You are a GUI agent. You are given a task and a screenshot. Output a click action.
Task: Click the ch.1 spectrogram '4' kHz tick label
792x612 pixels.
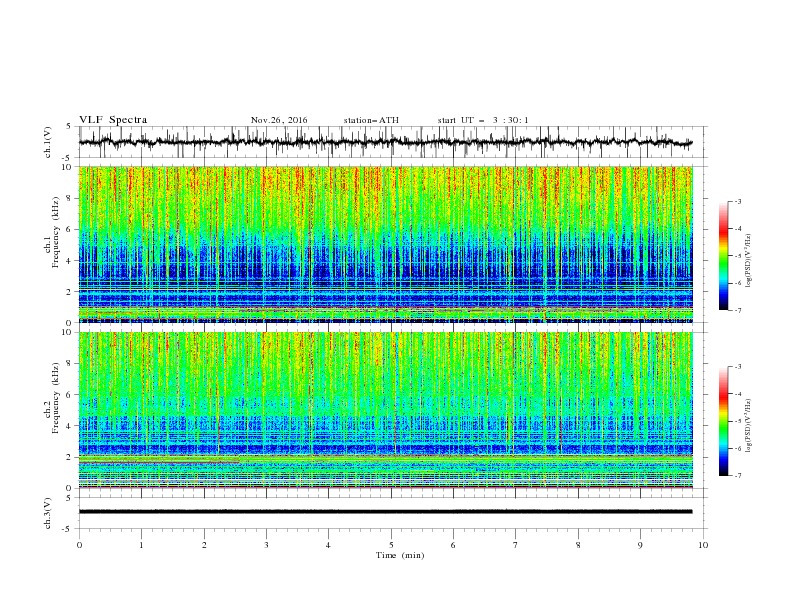(70, 261)
